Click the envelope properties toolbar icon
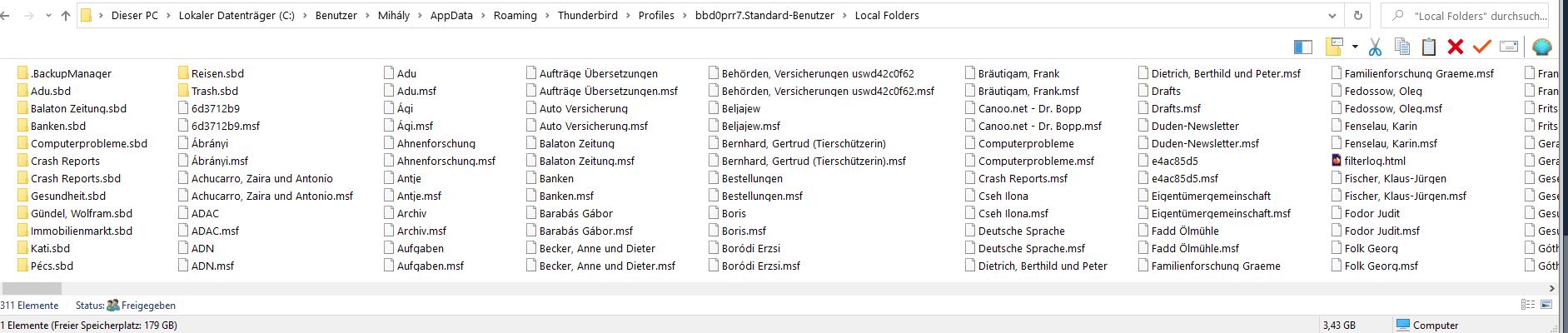 pyautogui.click(x=1509, y=47)
